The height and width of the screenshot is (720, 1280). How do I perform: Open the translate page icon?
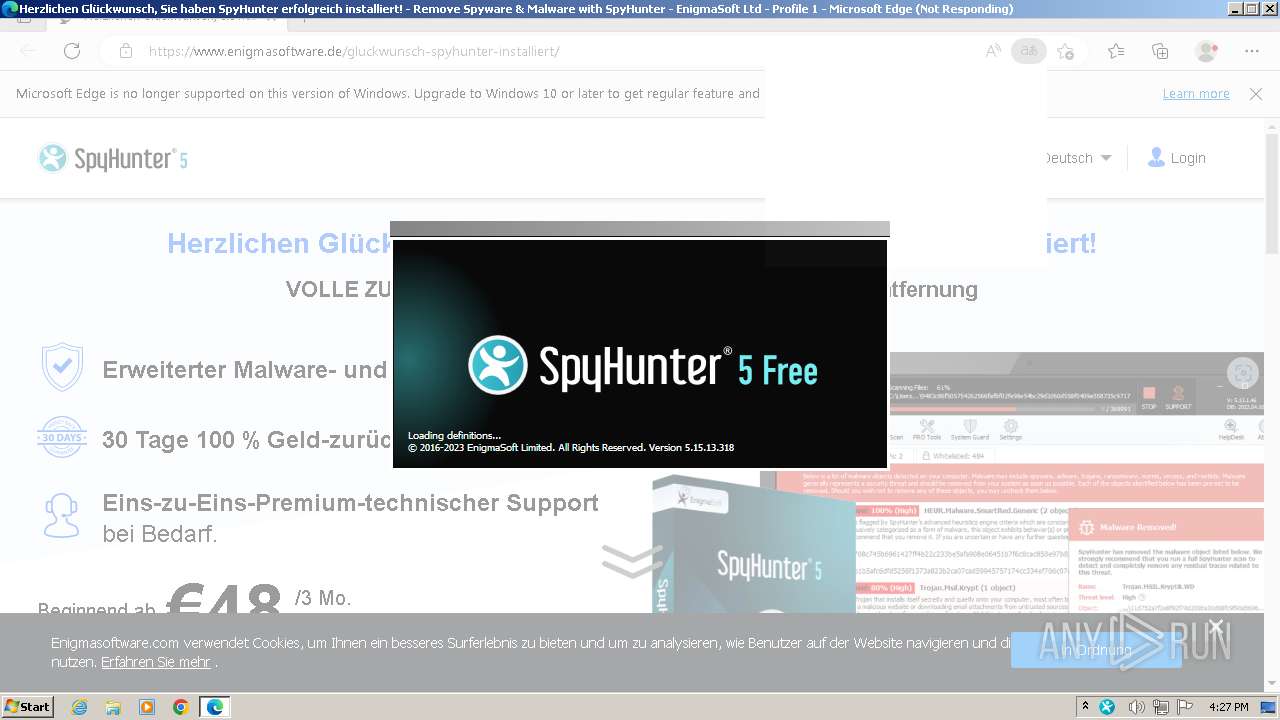[x=1029, y=51]
